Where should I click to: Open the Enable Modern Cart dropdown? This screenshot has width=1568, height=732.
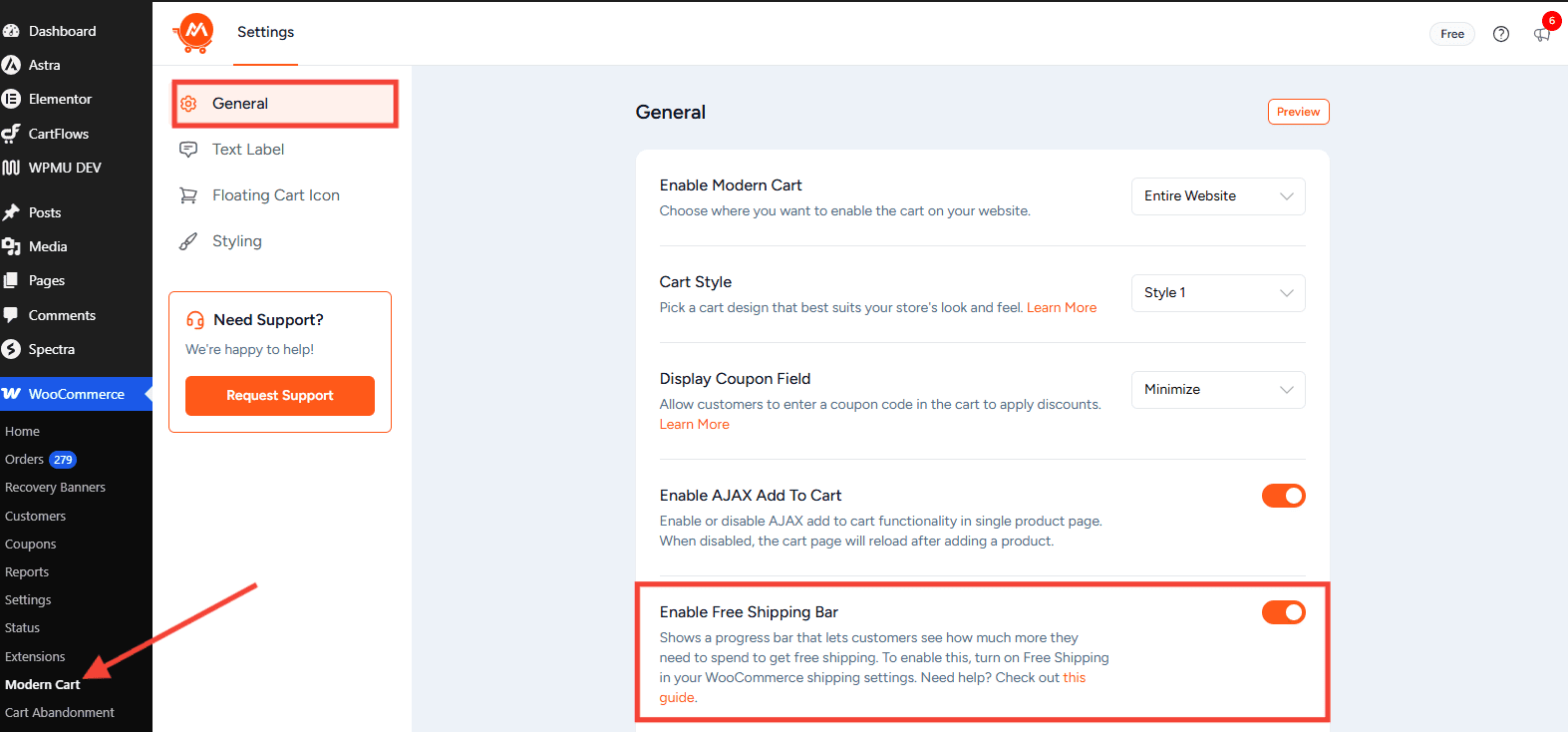pos(1218,196)
